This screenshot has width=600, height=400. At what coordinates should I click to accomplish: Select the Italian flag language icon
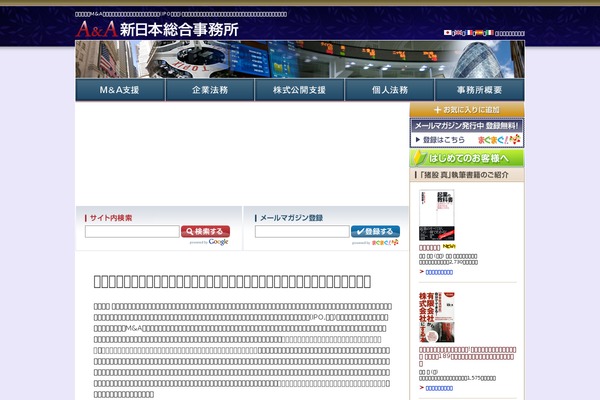coord(489,33)
